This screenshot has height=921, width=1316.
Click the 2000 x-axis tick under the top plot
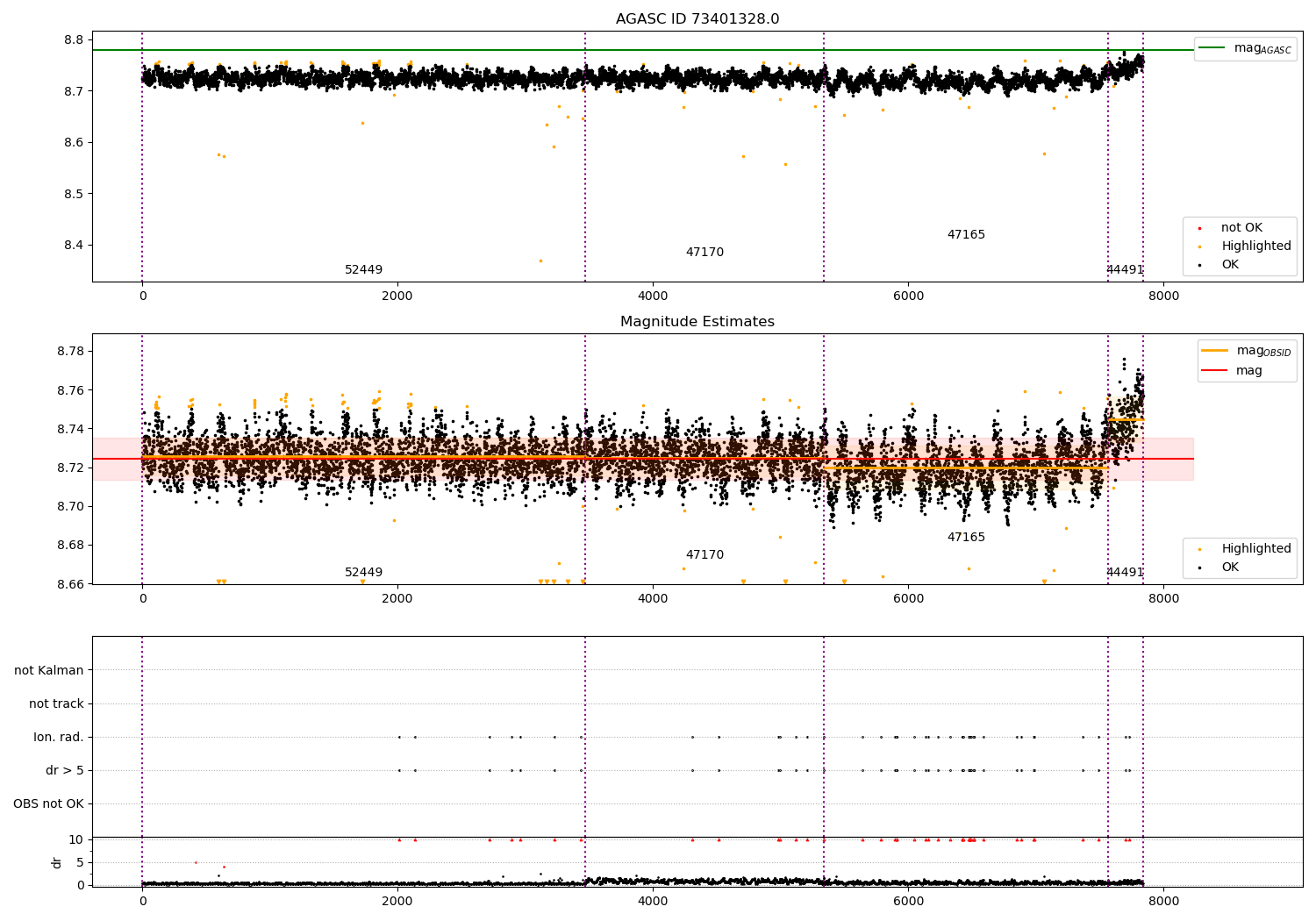397,296
